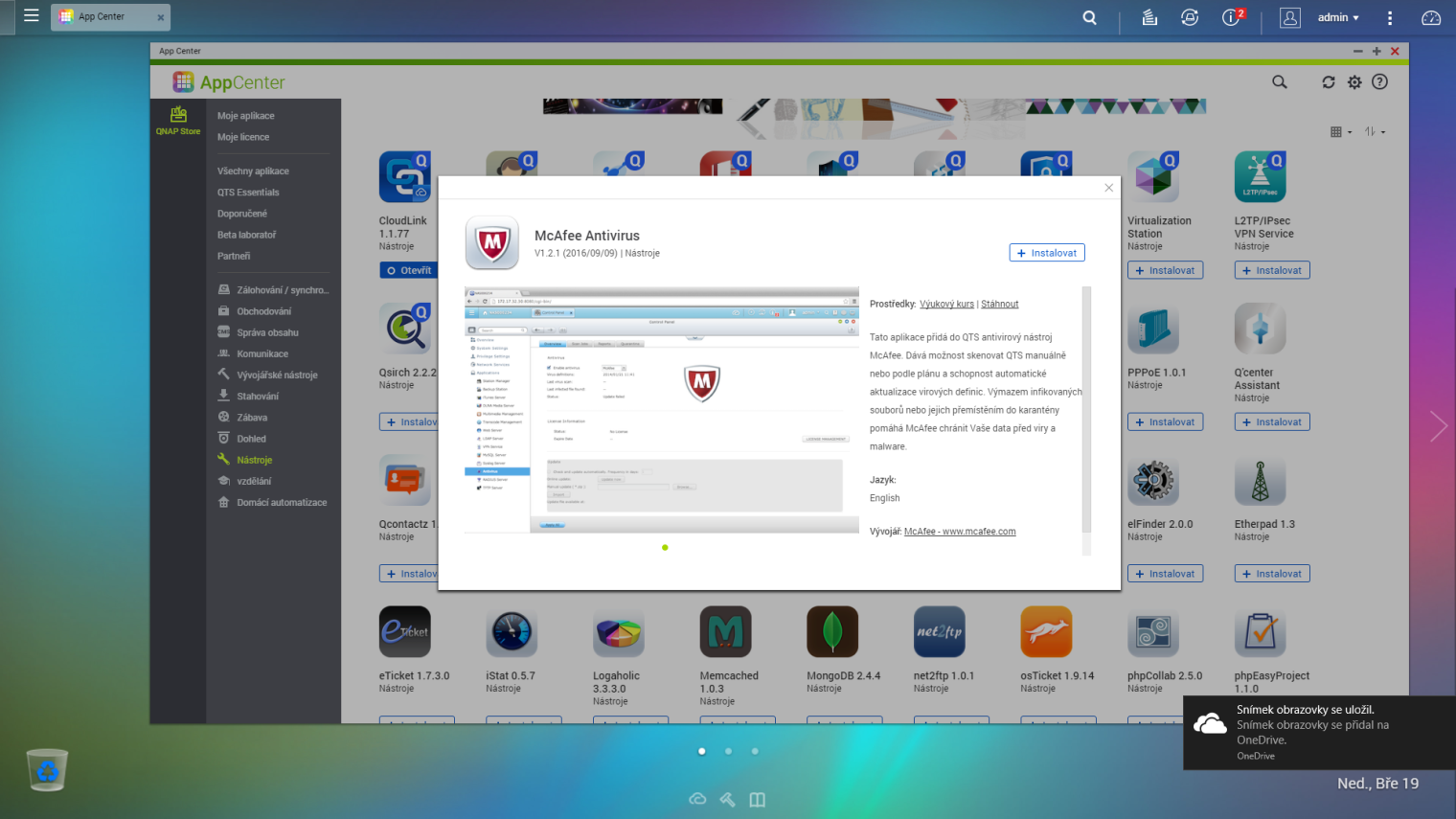Open Výukový kurs link
Screen dimensions: 1456x819
tap(946, 305)
